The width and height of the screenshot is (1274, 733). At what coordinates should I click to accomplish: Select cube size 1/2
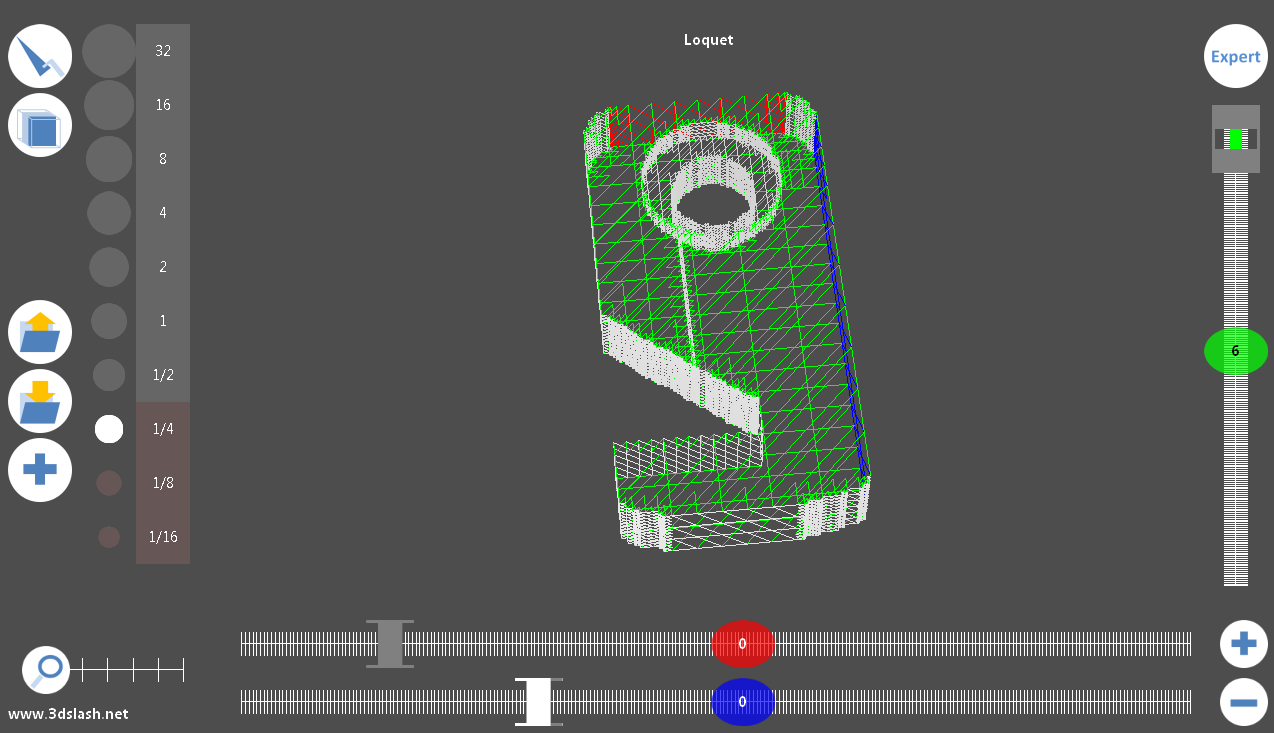tap(162, 375)
